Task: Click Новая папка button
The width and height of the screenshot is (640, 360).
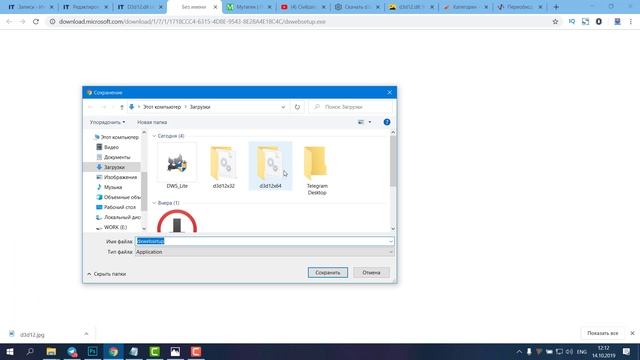Action: (x=152, y=122)
